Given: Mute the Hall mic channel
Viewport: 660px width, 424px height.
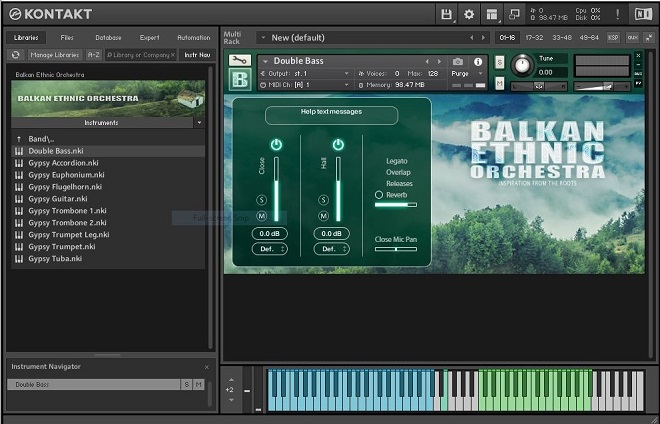Looking at the screenshot, I should pyautogui.click(x=323, y=216).
